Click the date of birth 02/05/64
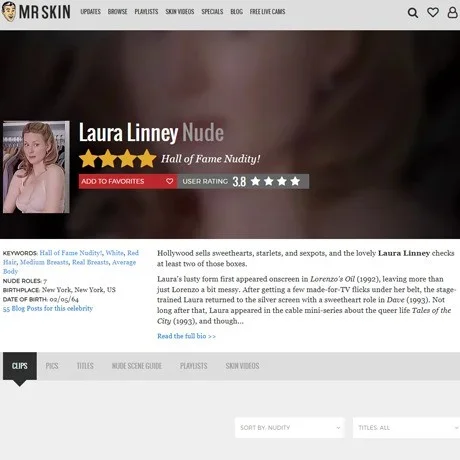The width and height of the screenshot is (460, 460). pyautogui.click(x=64, y=299)
